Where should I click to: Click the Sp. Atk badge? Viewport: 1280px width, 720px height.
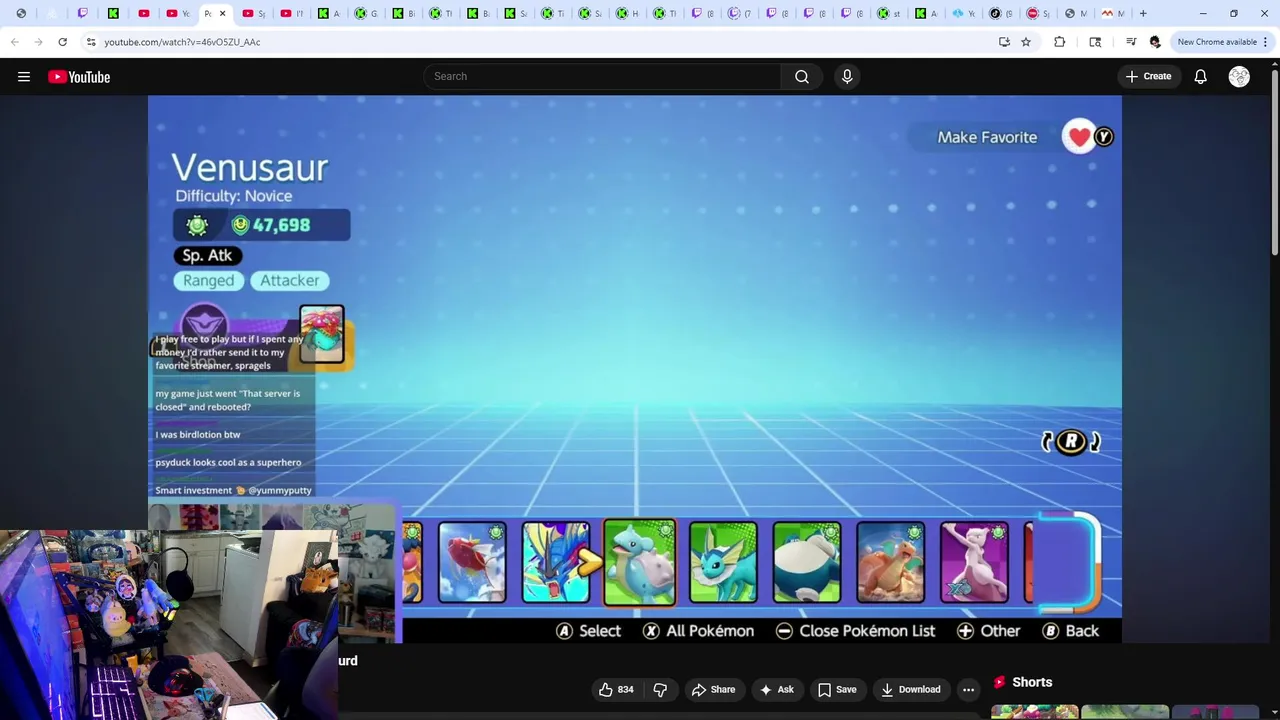pyautogui.click(x=207, y=255)
